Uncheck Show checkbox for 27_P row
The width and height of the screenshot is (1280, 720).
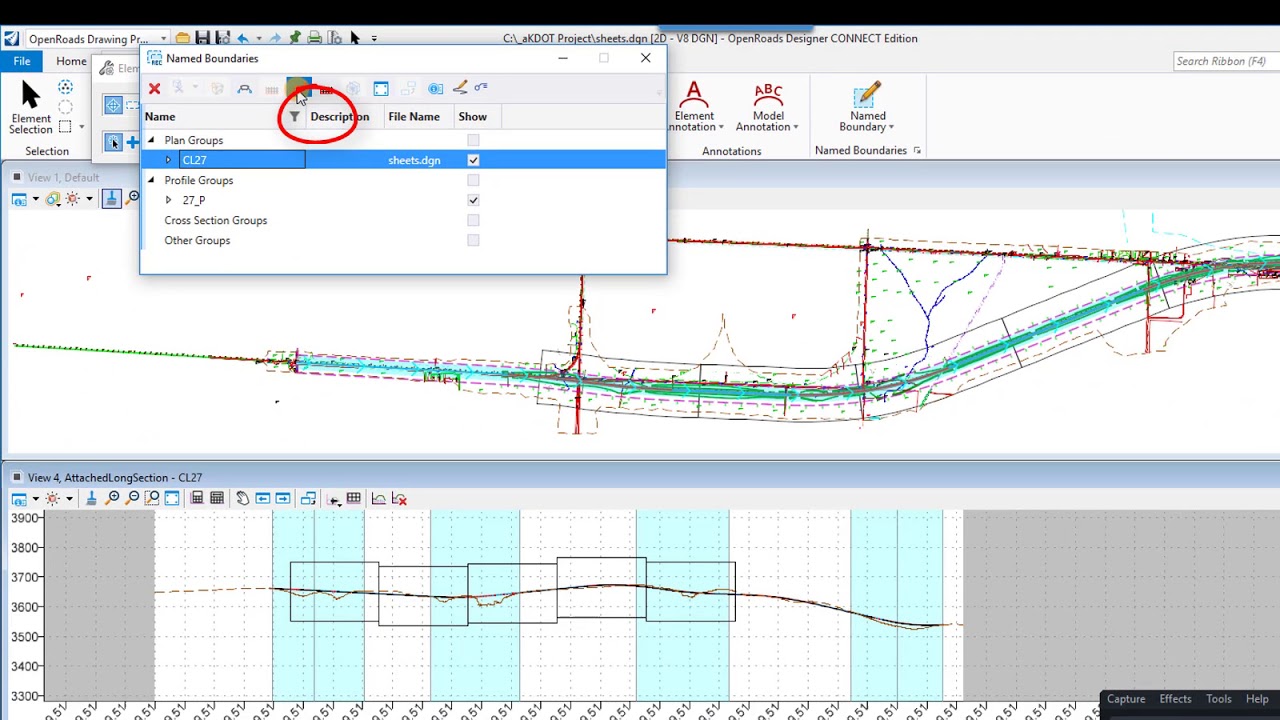[x=473, y=200]
